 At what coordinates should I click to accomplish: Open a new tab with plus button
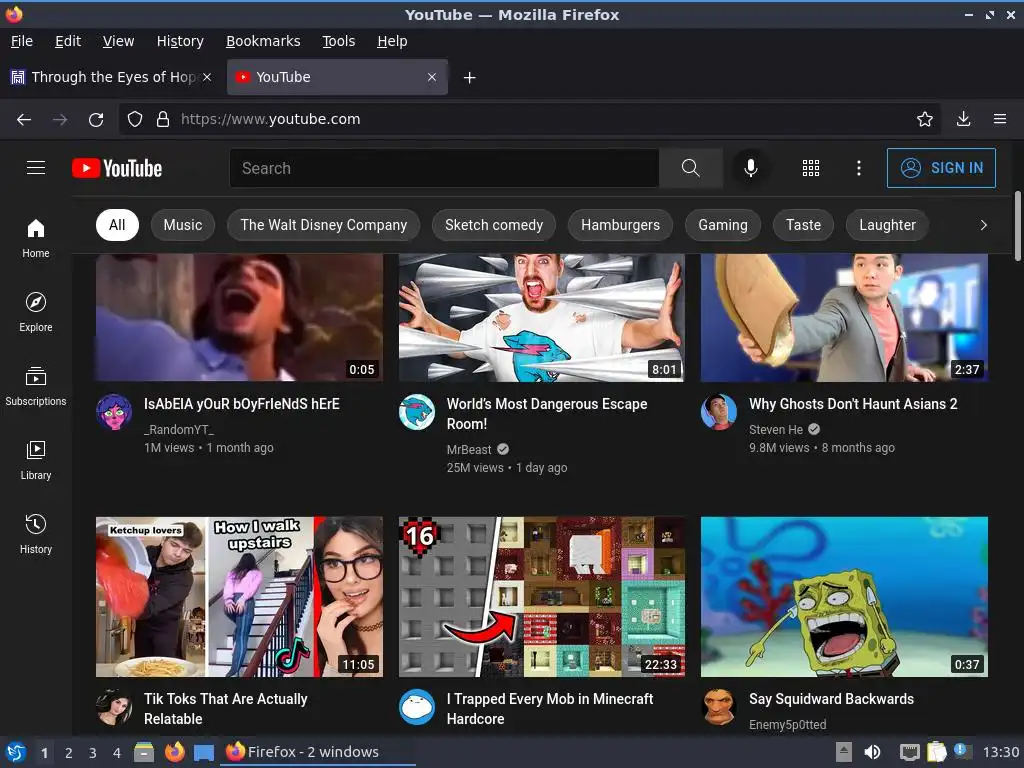tap(469, 78)
